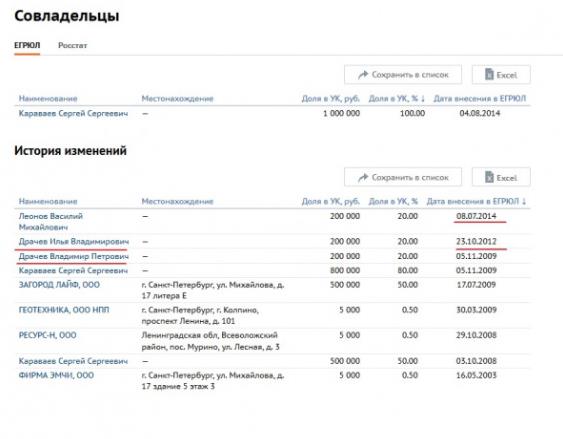This screenshot has height=439, width=563.
Task: Click date 16.05.2003 in history
Action: coord(476,375)
